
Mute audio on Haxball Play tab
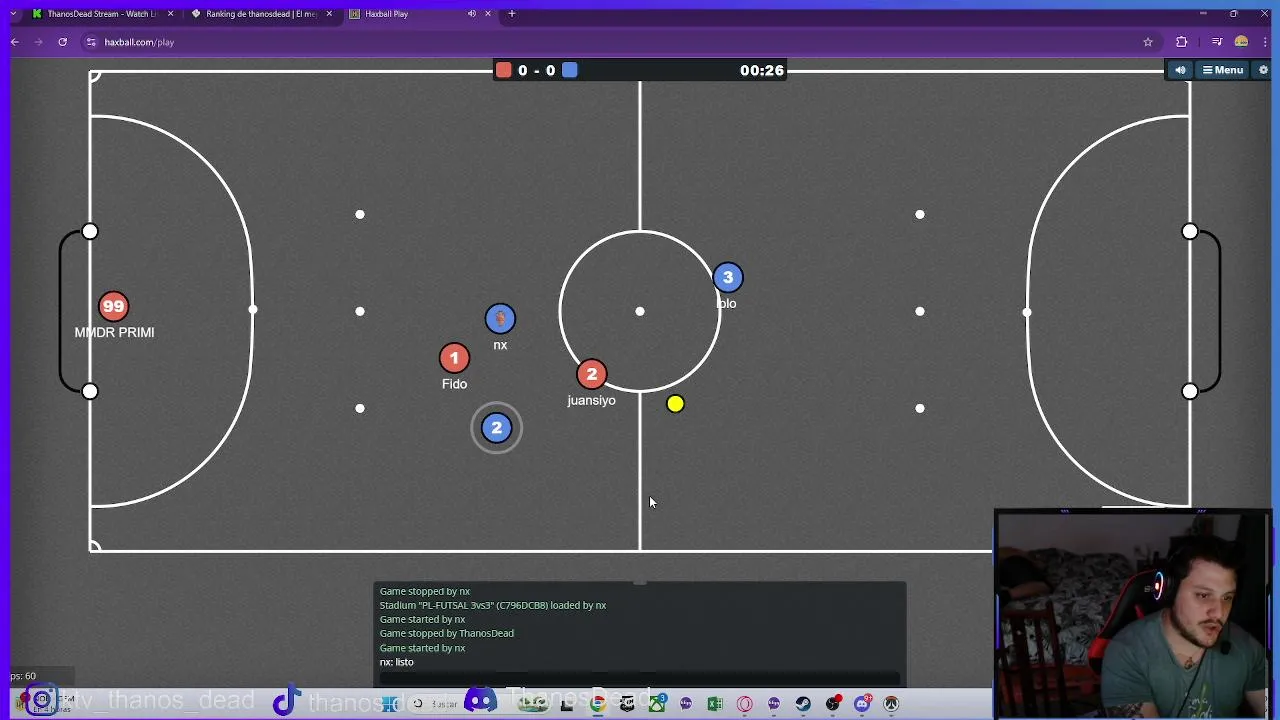471,14
